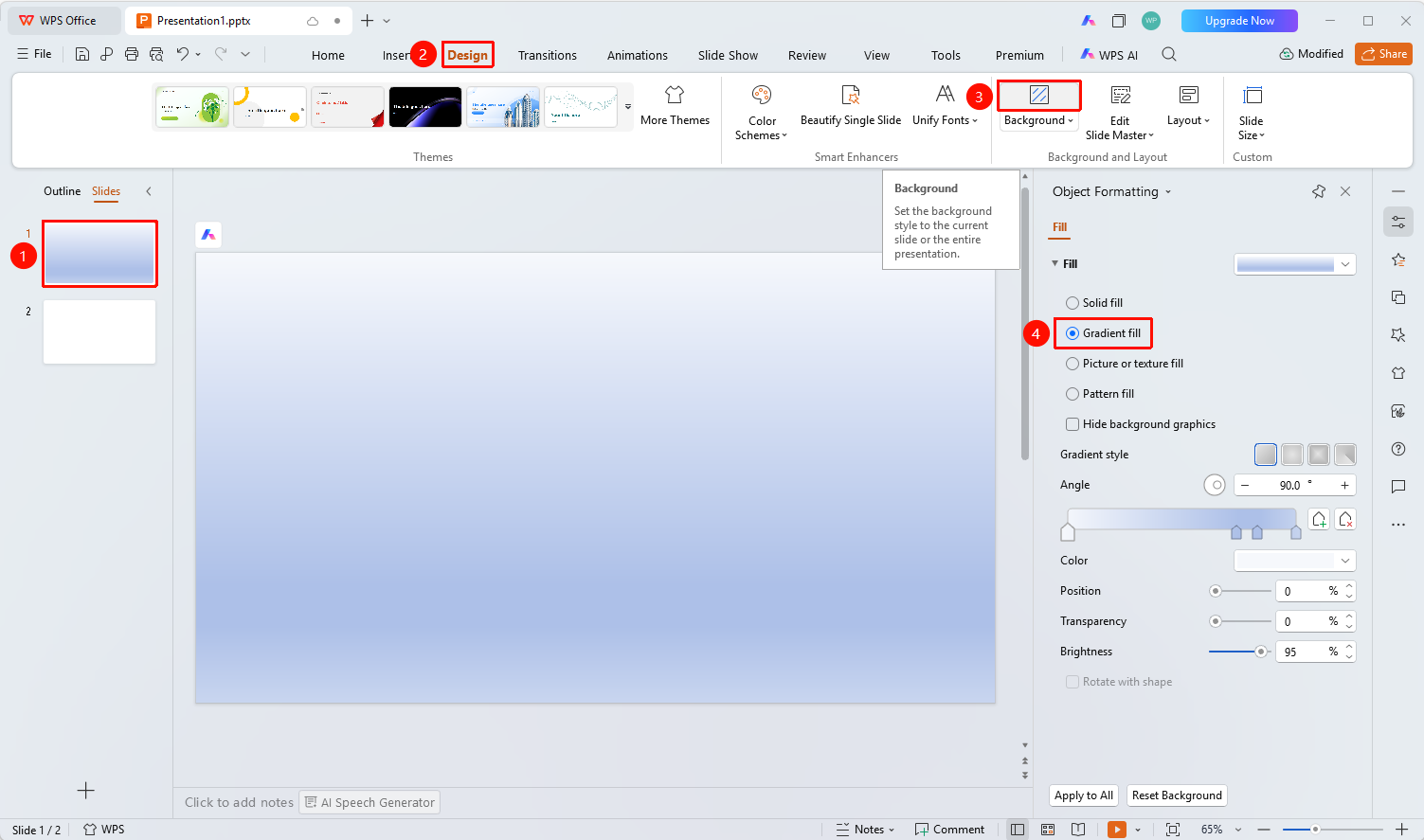Remove the selected gradient stop
The image size is (1424, 840).
click(x=1345, y=519)
